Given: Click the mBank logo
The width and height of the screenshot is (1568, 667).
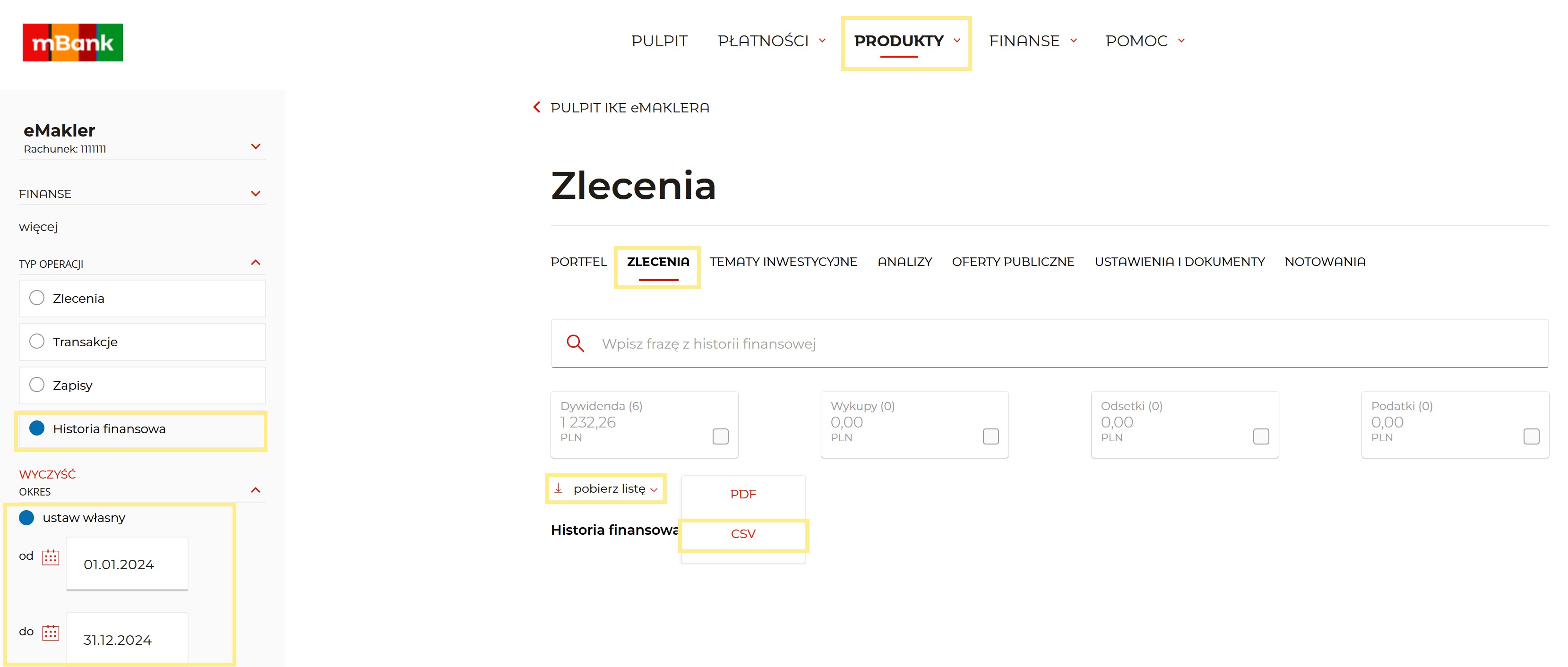Looking at the screenshot, I should [72, 43].
